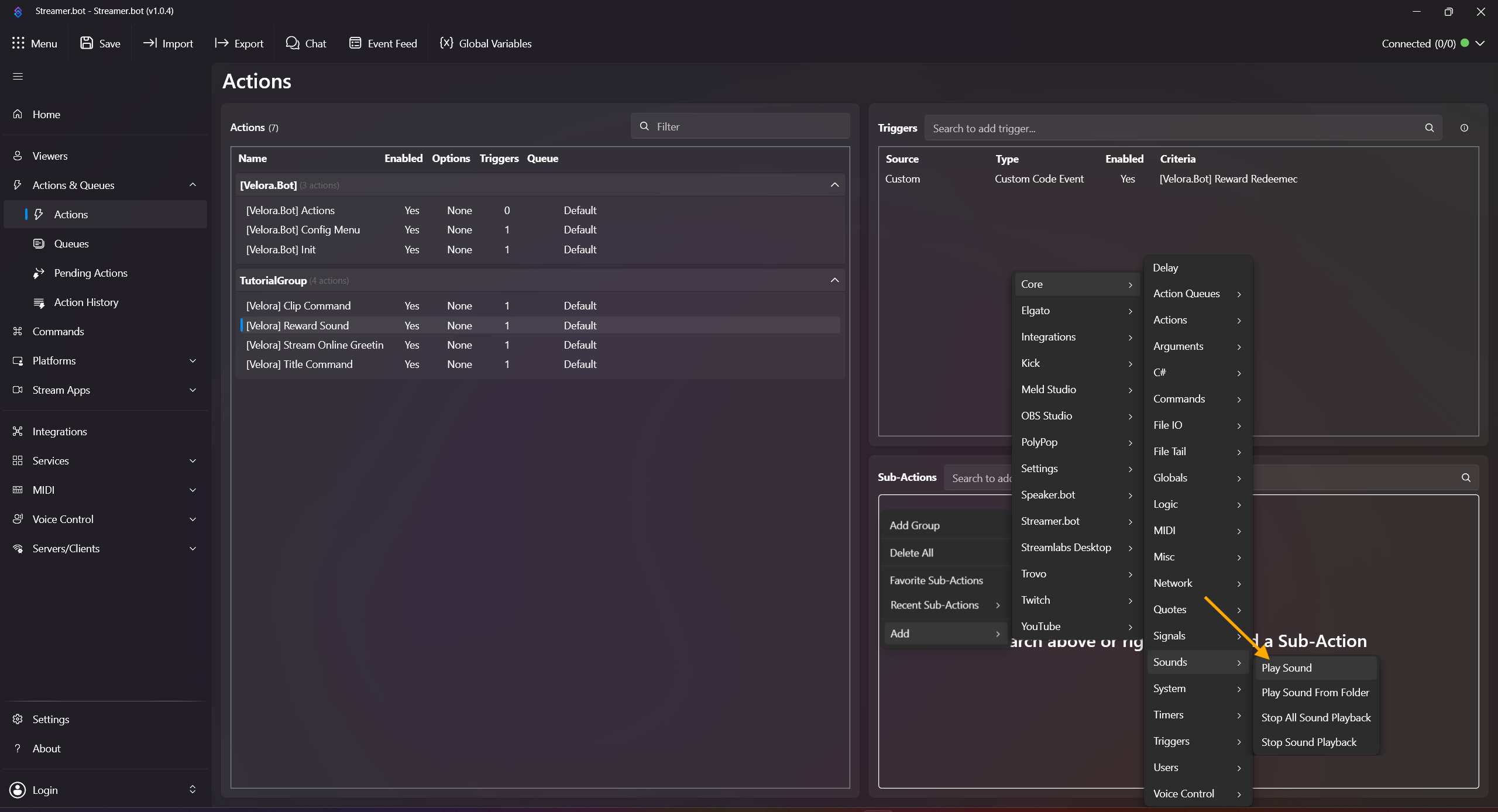Image resolution: width=1498 pixels, height=812 pixels.
Task: Expand the Login account switcher
Action: click(193, 790)
